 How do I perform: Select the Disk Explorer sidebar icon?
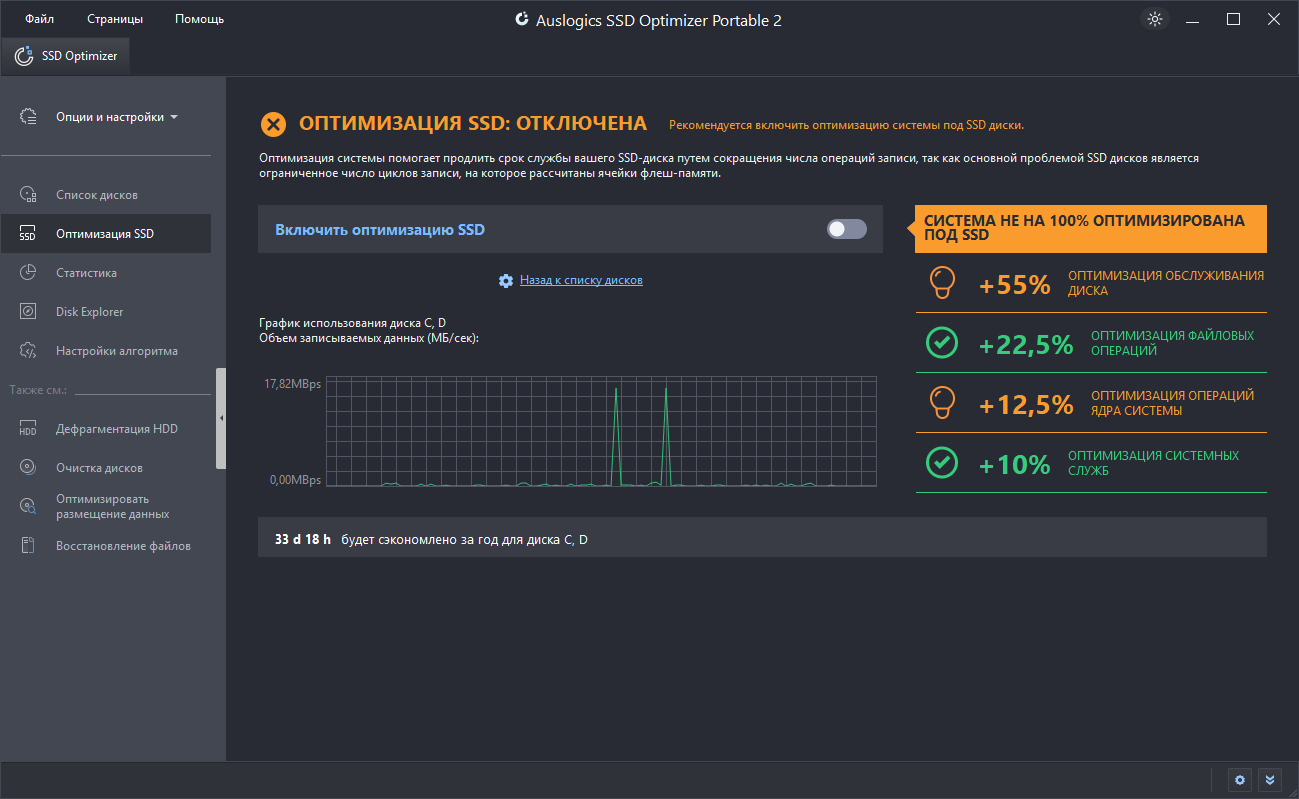(28, 312)
